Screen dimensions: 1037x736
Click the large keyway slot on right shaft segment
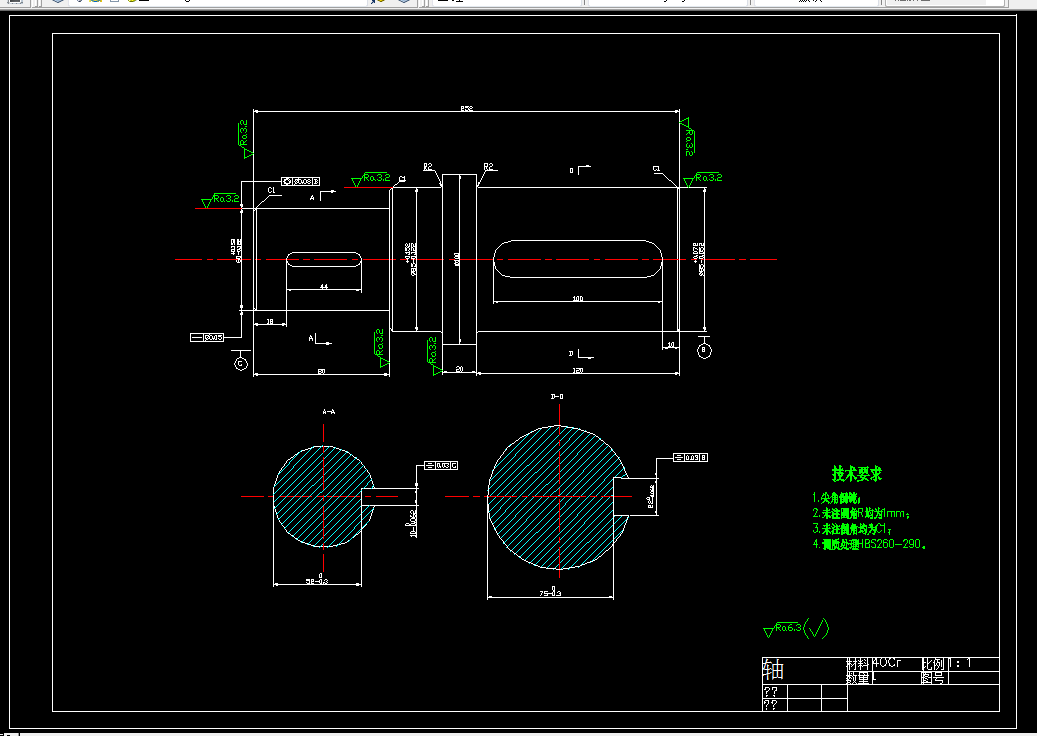click(x=578, y=259)
